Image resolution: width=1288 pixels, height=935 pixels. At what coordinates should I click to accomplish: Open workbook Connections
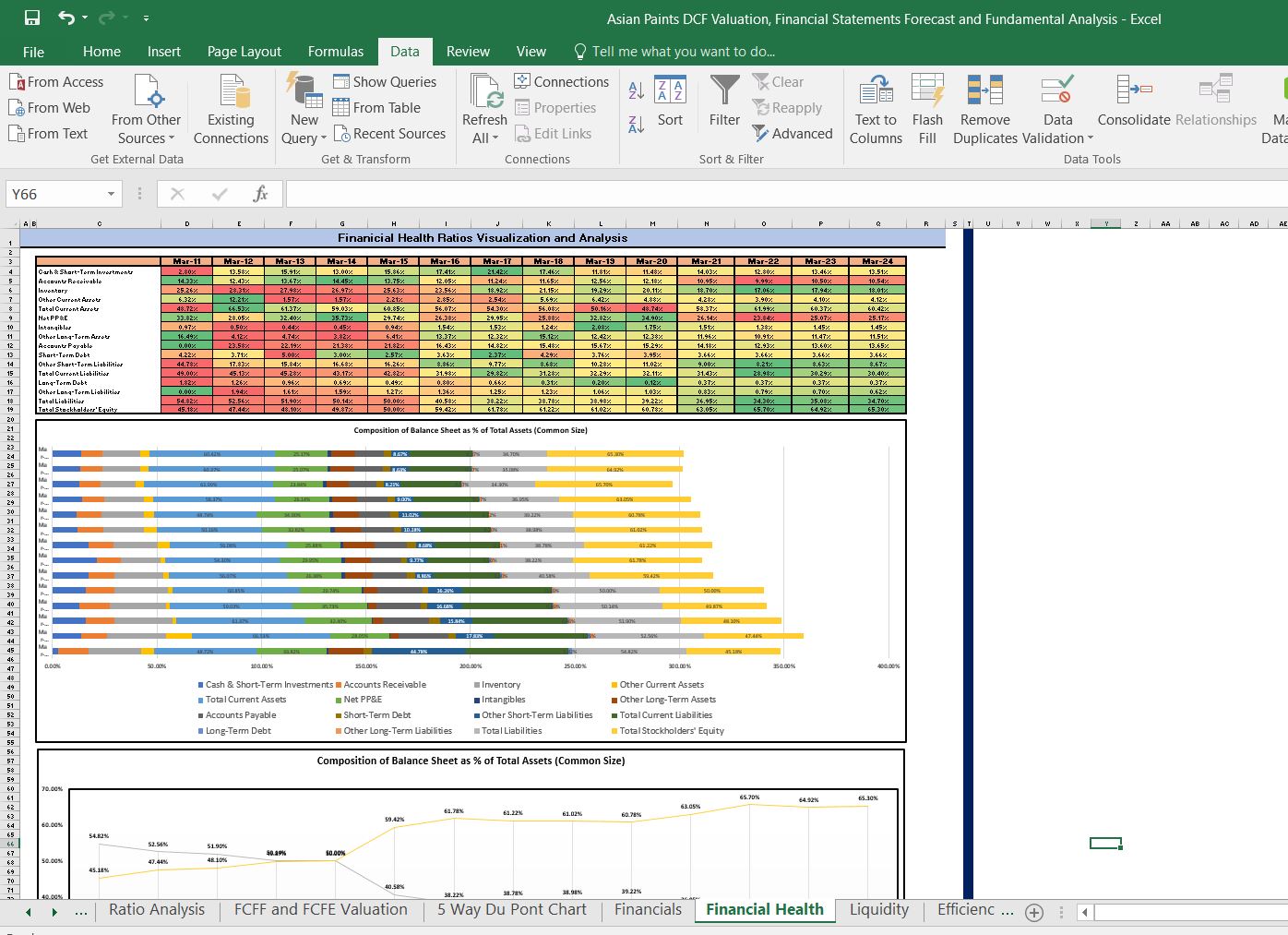(561, 82)
